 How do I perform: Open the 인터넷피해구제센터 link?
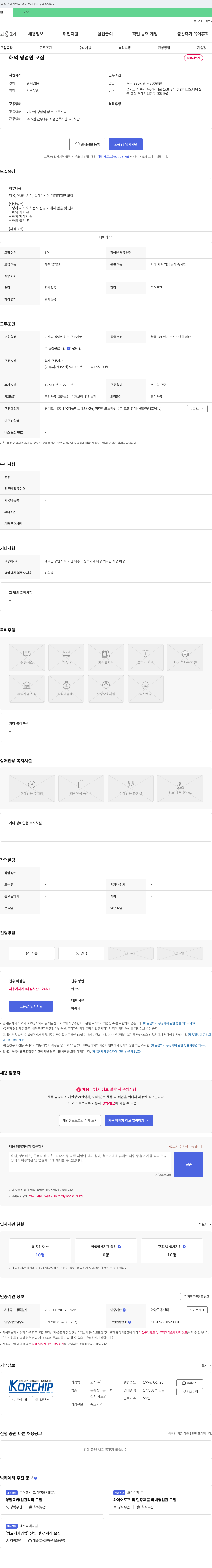tap(56, 1196)
